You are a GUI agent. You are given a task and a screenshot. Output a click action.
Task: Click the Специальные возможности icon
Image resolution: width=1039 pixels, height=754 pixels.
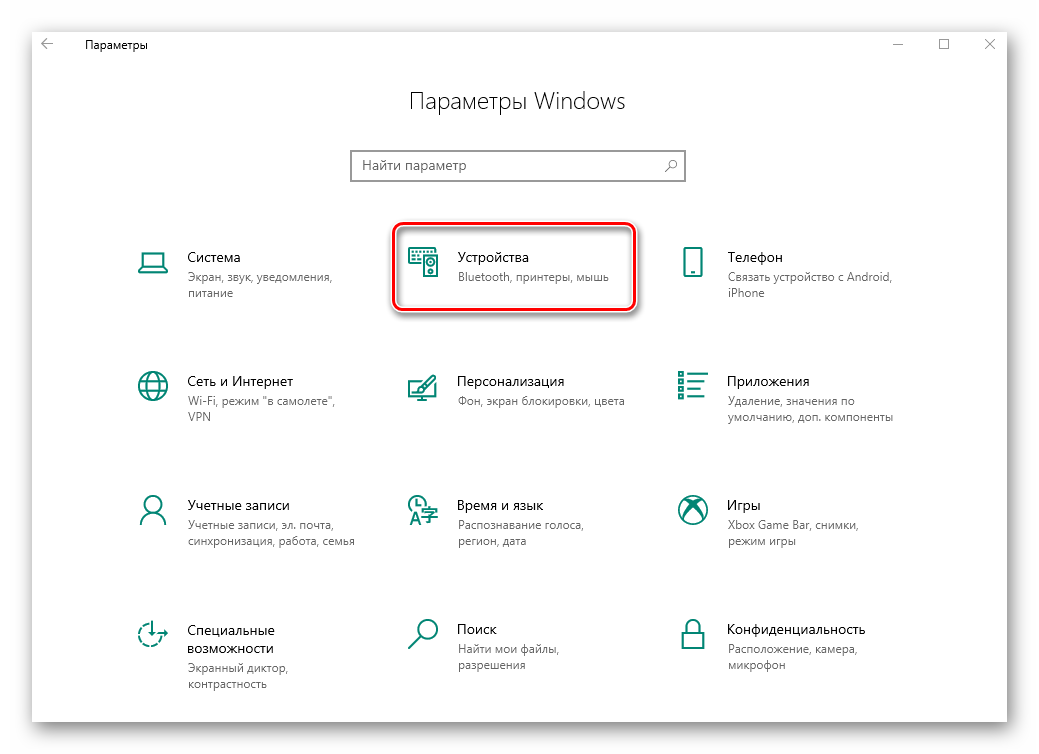pyautogui.click(x=152, y=634)
